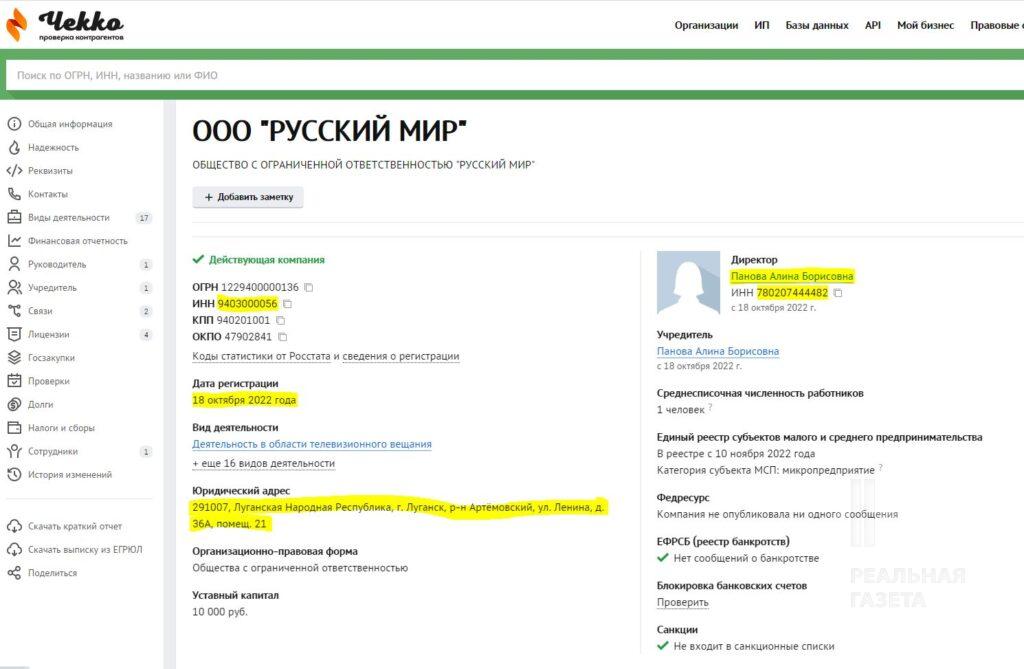Open Коды статистики от Росстата link
Screen dimensions: 1024x669
click(x=261, y=356)
